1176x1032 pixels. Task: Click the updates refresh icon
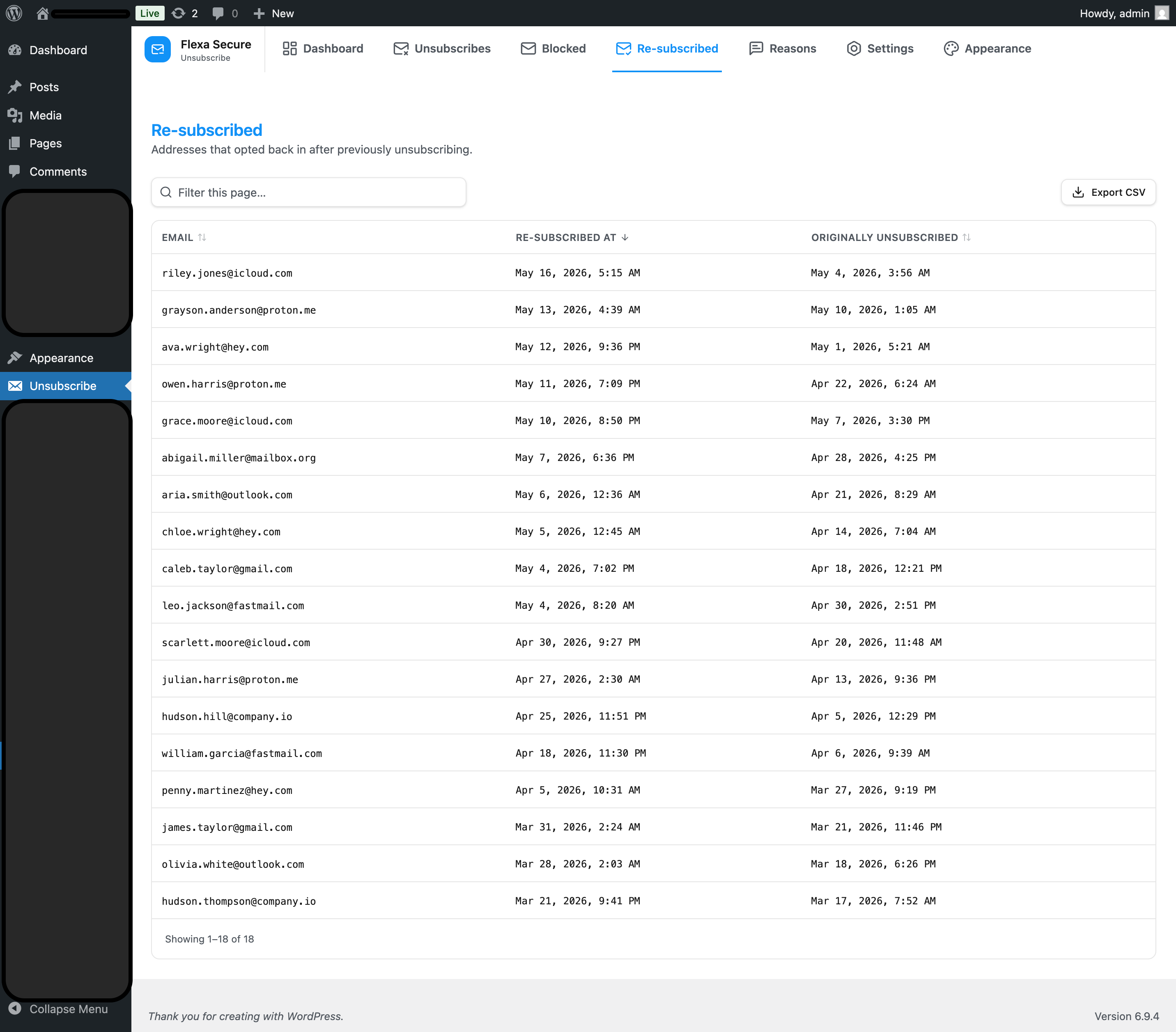click(x=179, y=13)
